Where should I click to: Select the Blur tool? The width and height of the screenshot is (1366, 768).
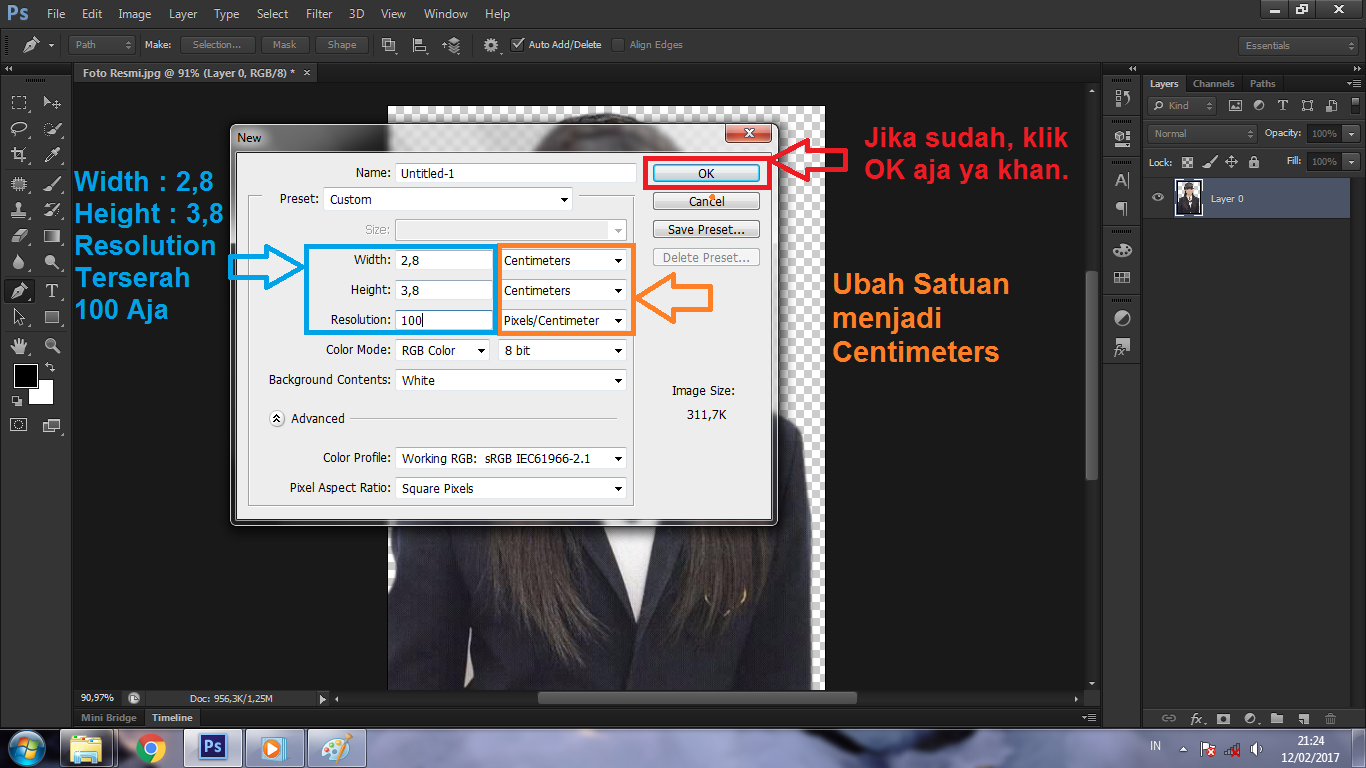19,263
